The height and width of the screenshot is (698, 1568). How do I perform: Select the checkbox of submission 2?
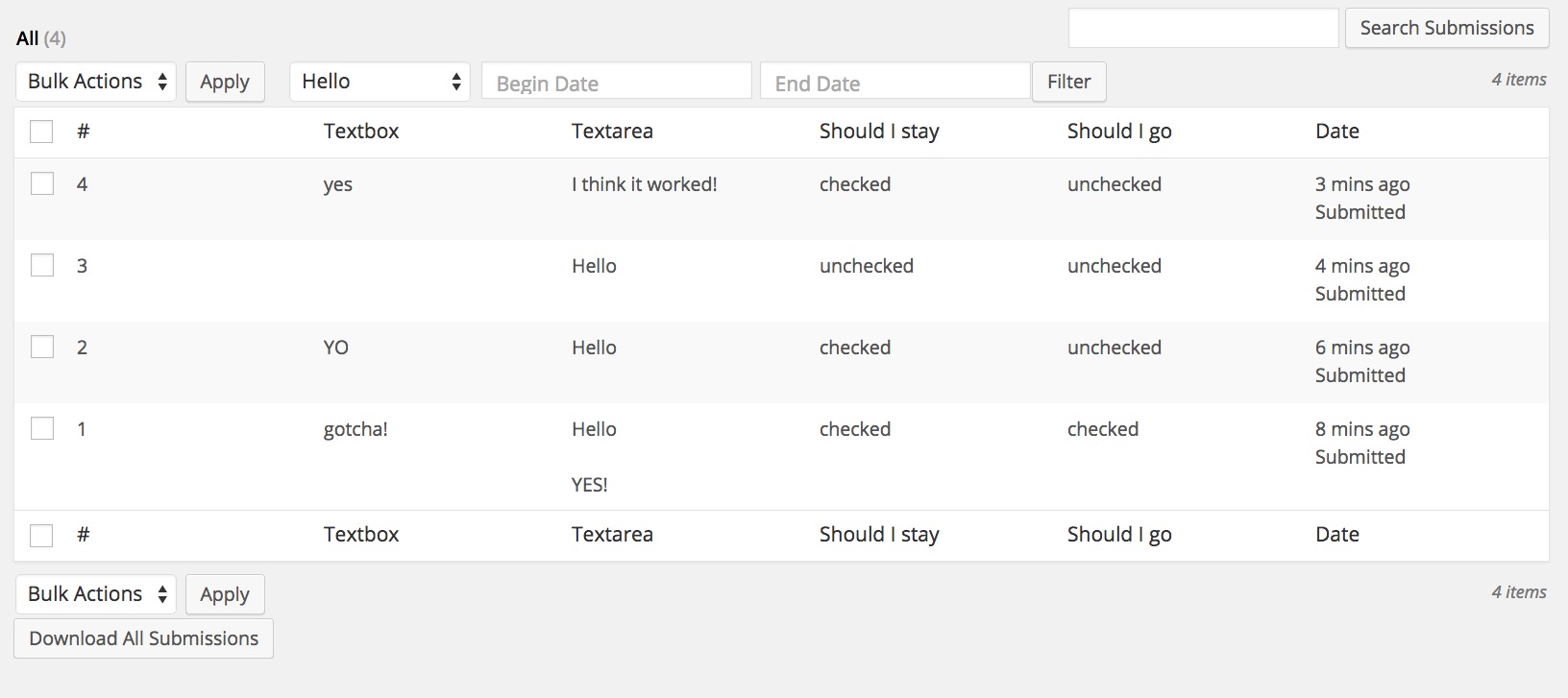pos(41,347)
